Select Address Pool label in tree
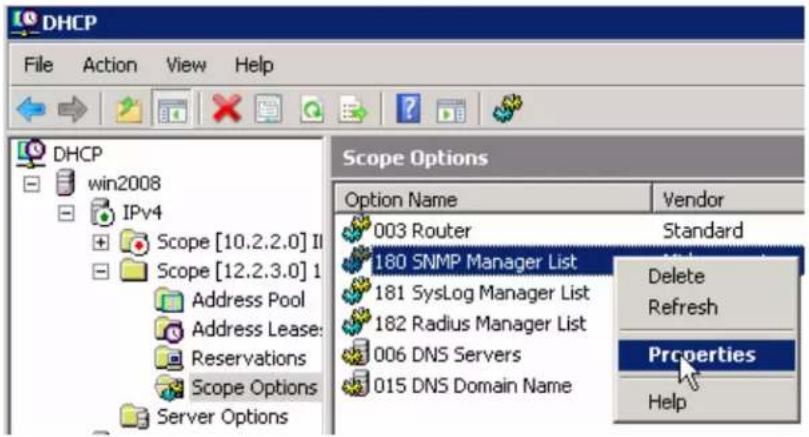Screen dimensions: 809x437 pyautogui.click(x=248, y=300)
